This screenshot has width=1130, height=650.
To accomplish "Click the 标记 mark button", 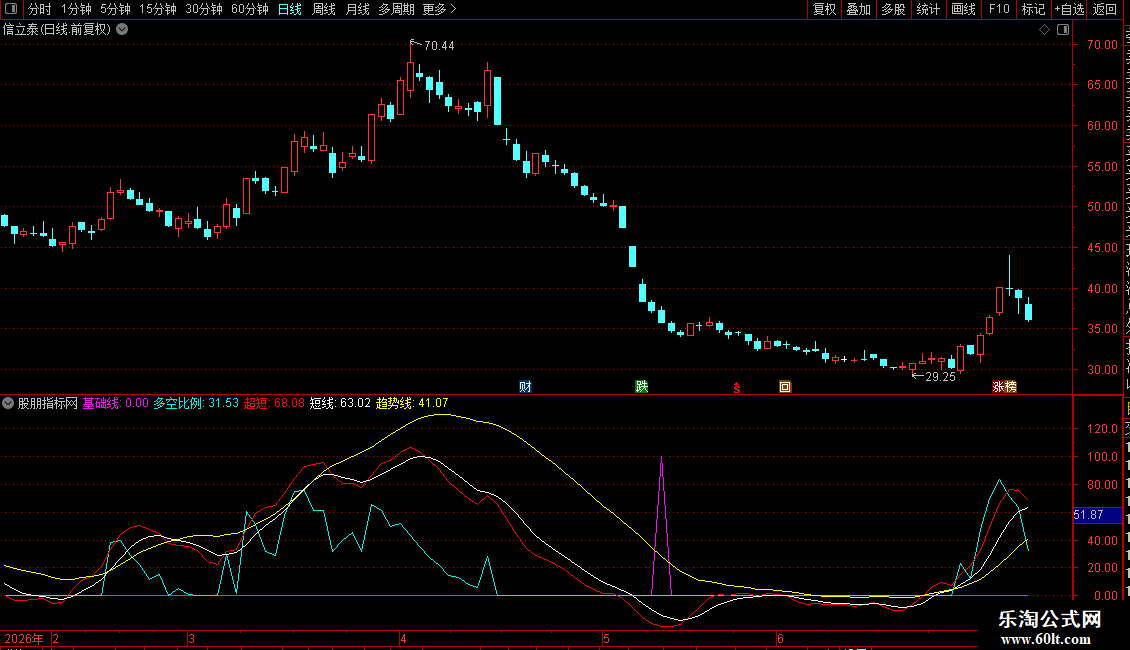I will coord(1033,9).
